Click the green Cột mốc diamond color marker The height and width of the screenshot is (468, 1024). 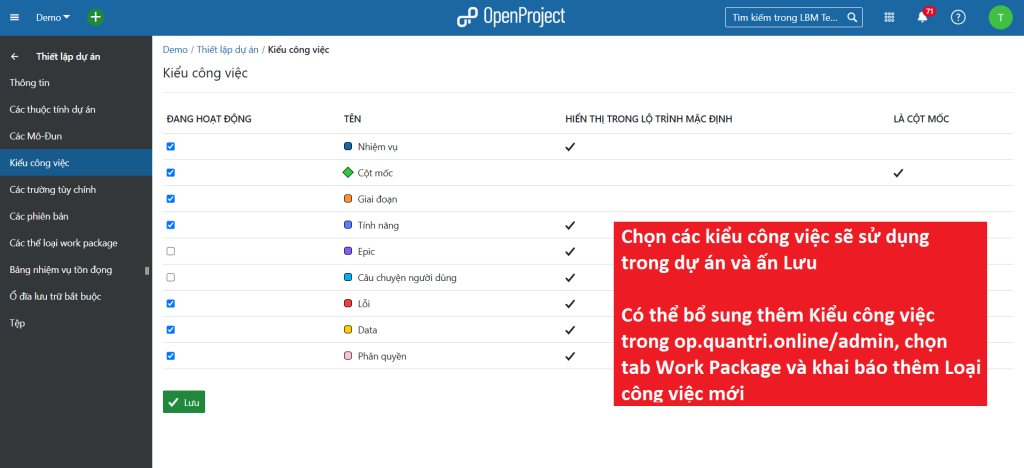tap(348, 173)
